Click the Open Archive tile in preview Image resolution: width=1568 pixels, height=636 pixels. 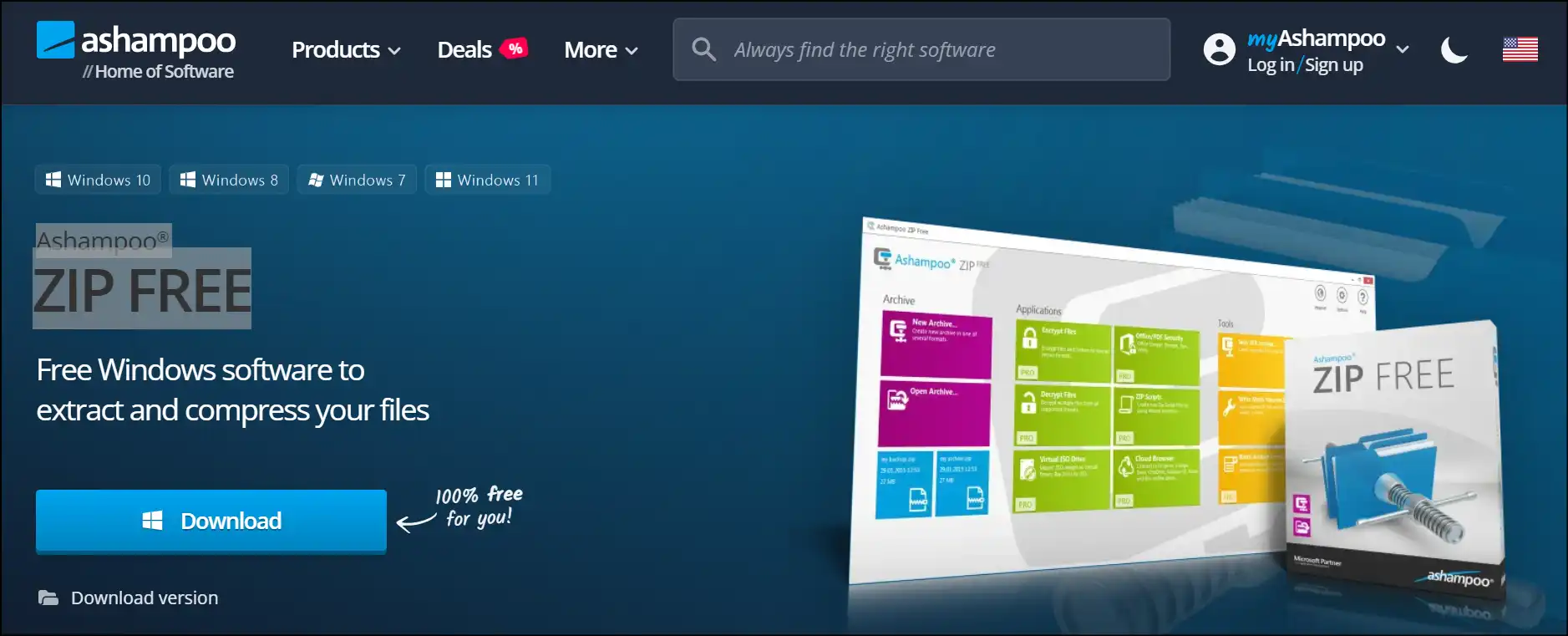tap(934, 414)
